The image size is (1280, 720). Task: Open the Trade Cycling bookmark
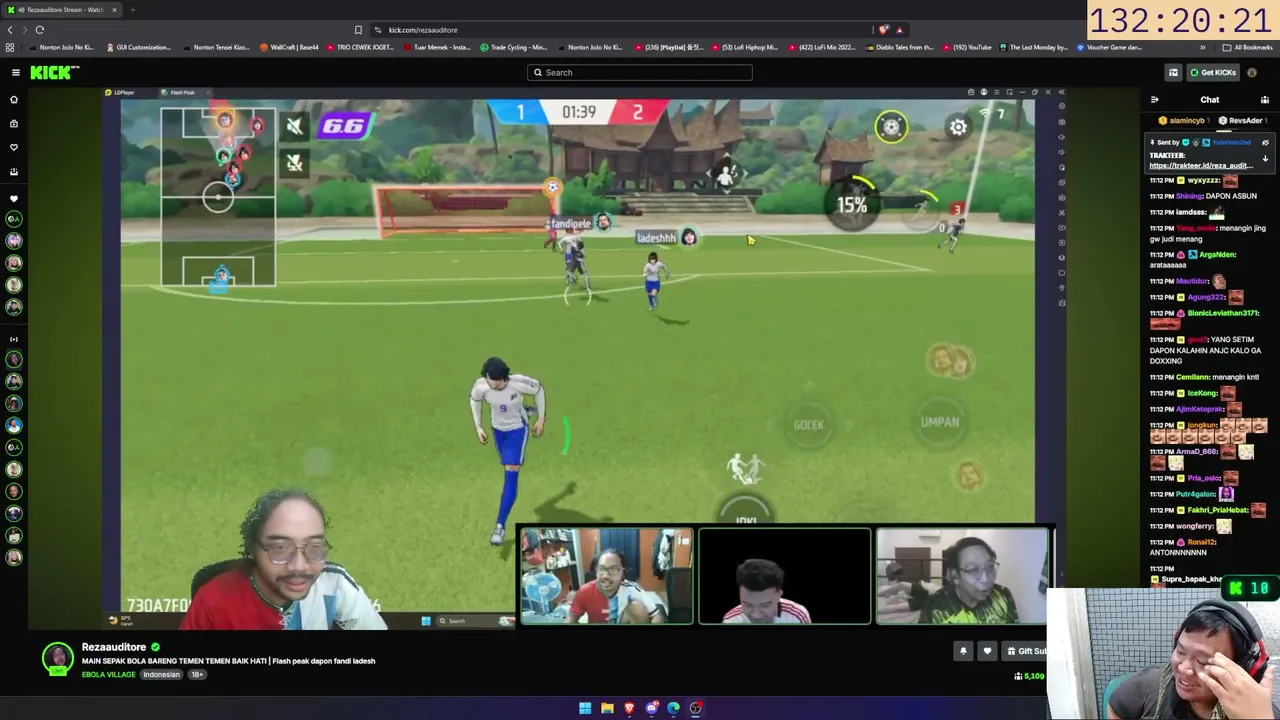[x=513, y=47]
